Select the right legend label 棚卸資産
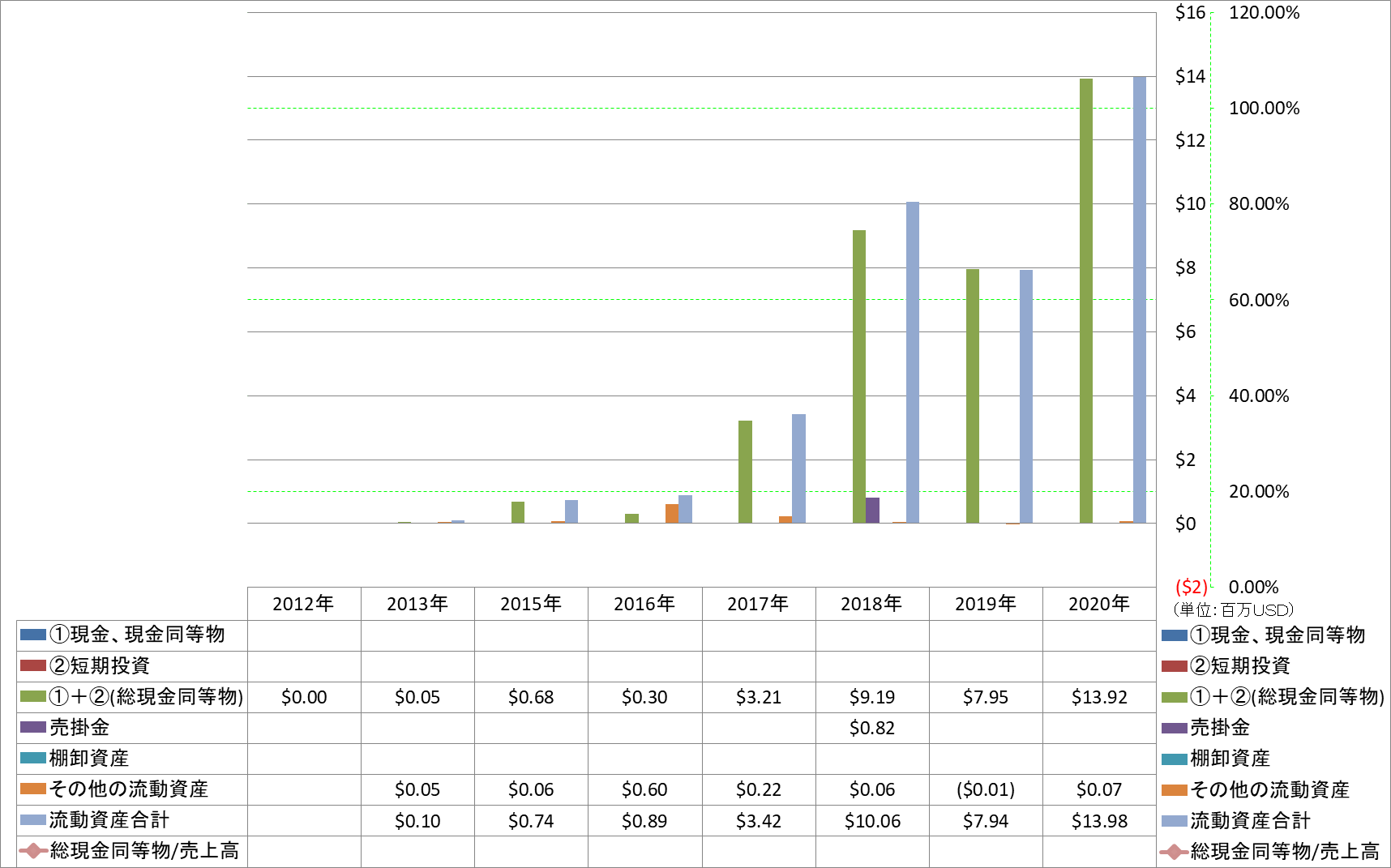 point(1230,759)
